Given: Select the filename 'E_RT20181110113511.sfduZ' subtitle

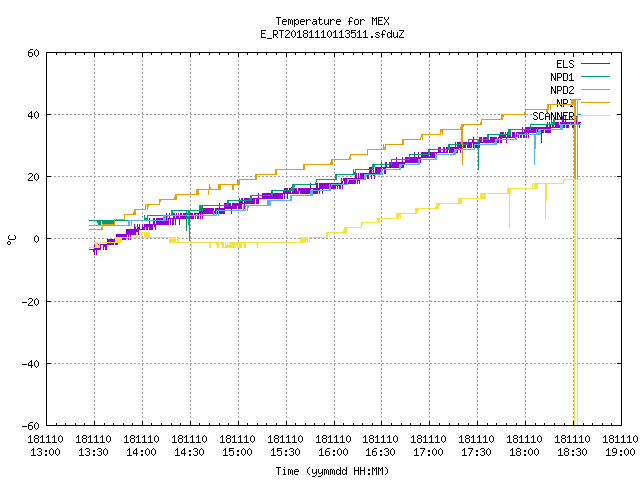Looking at the screenshot, I should 332,34.
